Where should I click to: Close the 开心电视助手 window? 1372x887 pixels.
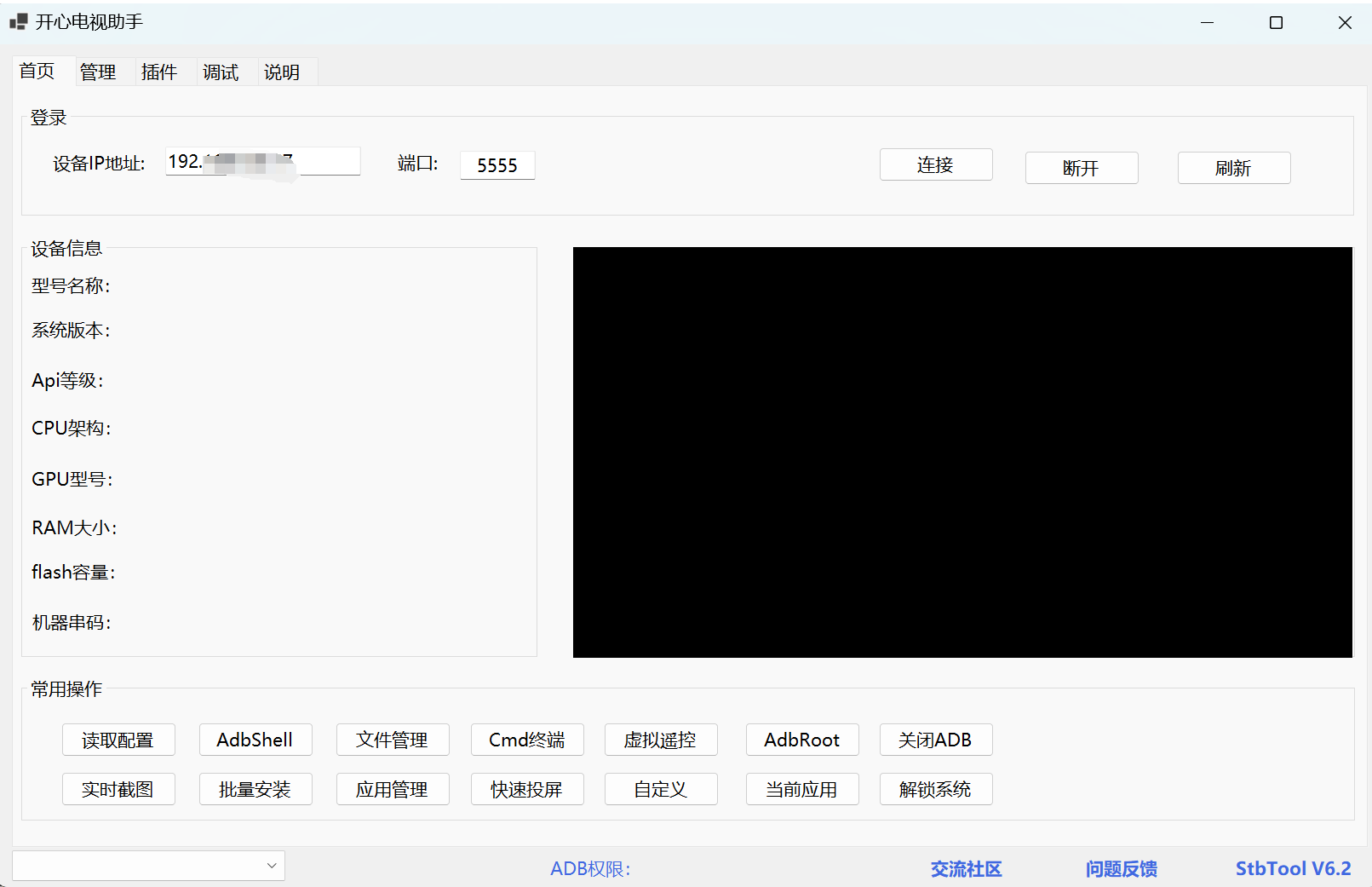coord(1345,23)
